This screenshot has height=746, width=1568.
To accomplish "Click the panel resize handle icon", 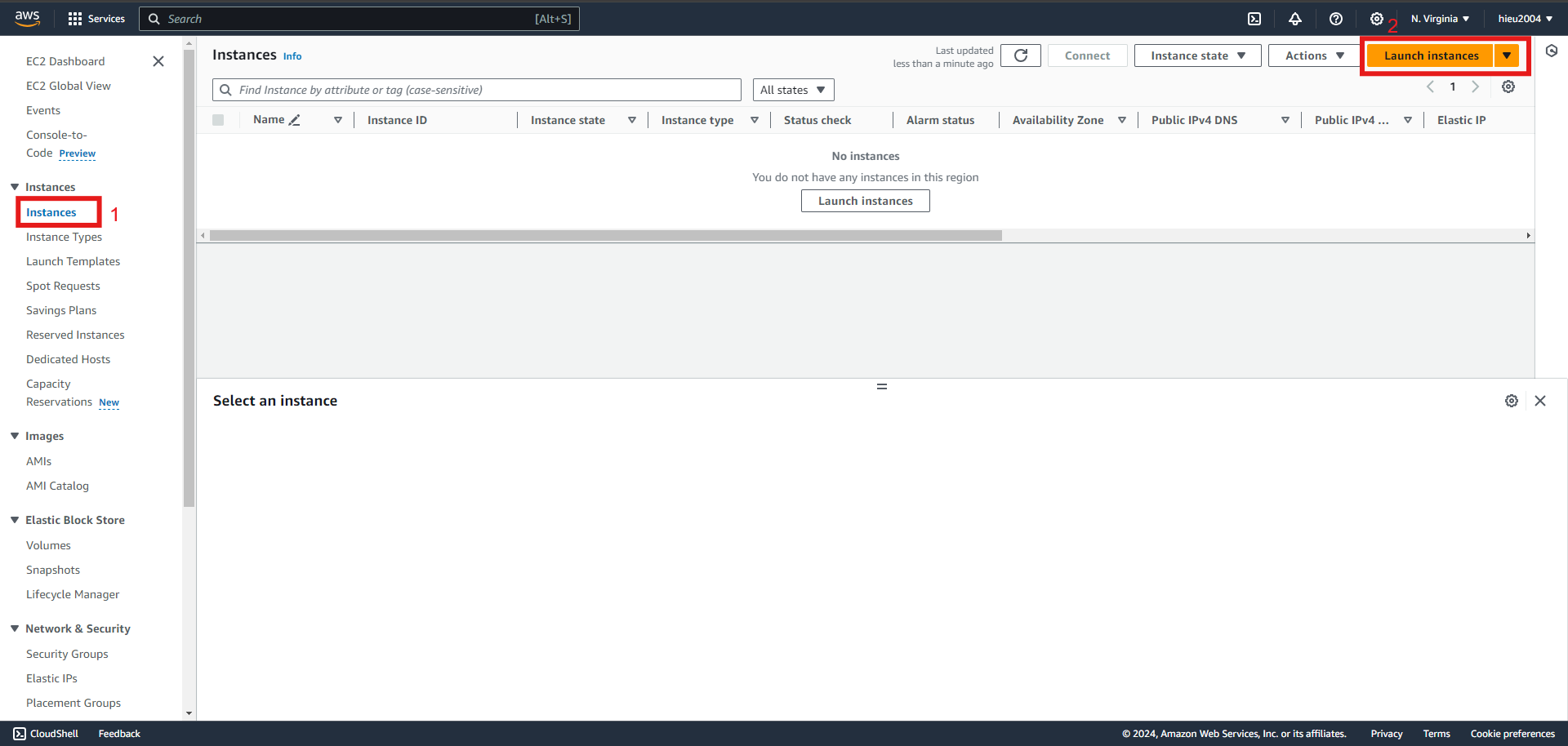I will 882,386.
